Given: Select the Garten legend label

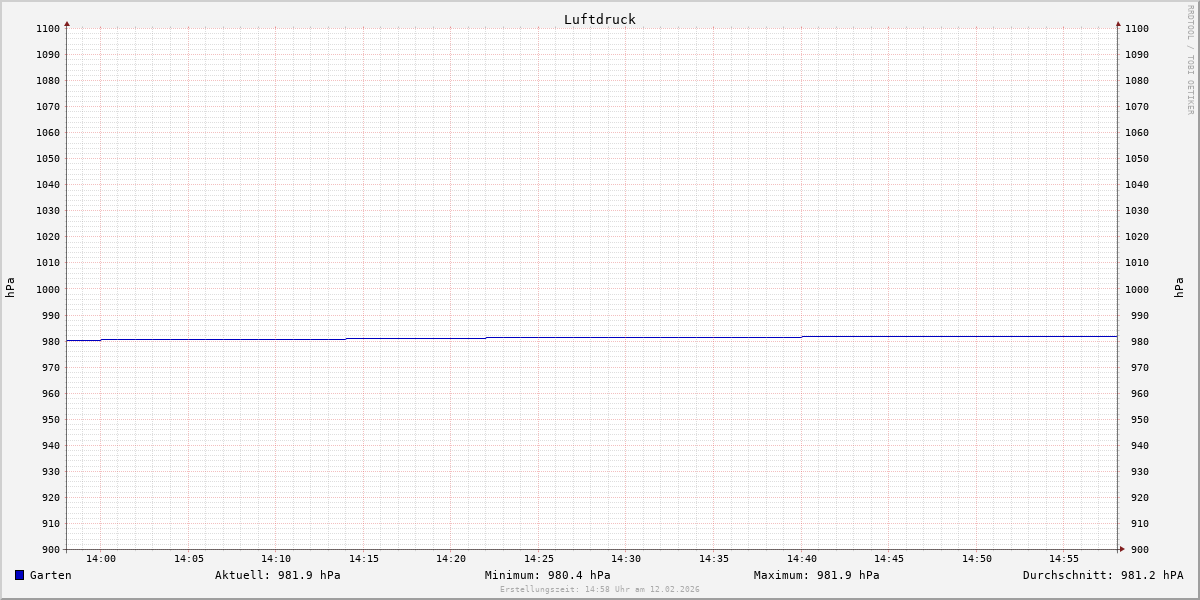Looking at the screenshot, I should 51,575.
